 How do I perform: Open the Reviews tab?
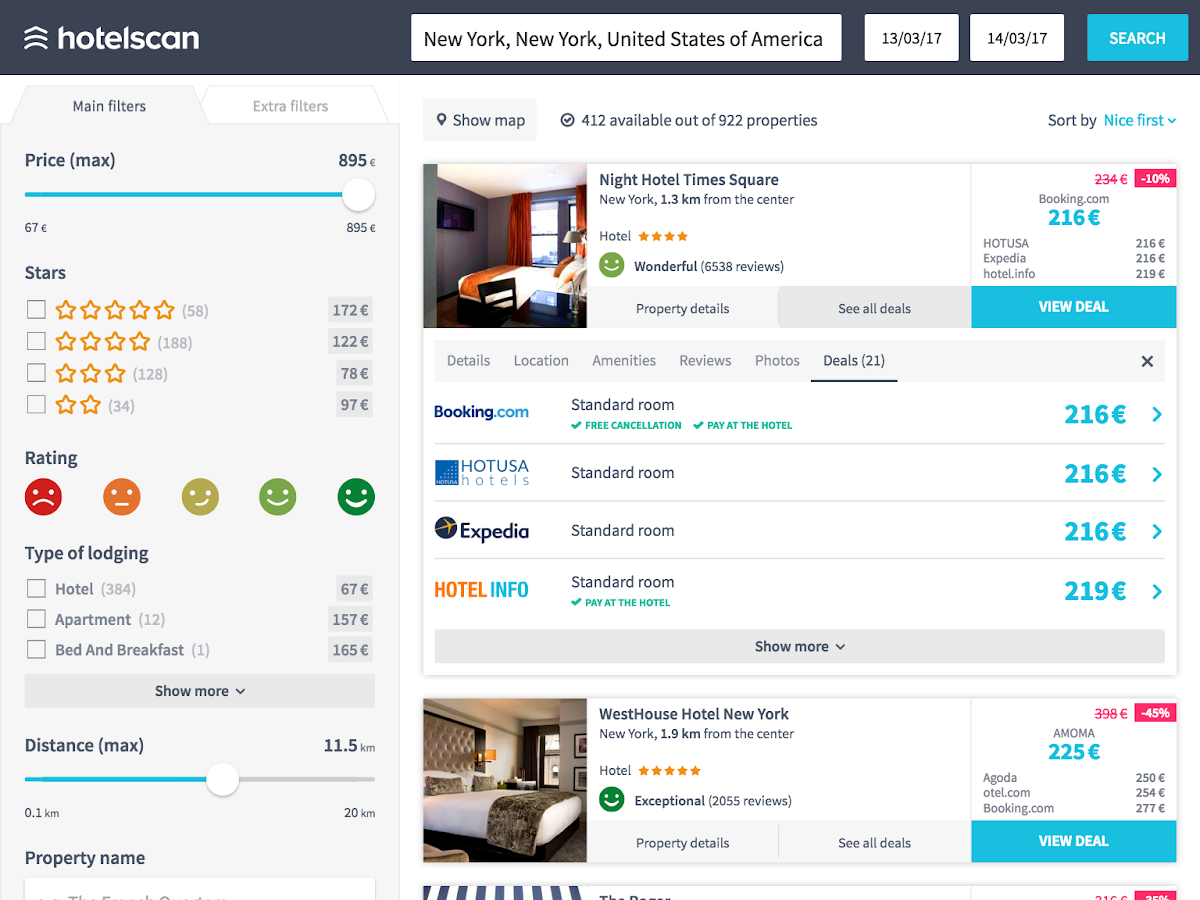(705, 361)
